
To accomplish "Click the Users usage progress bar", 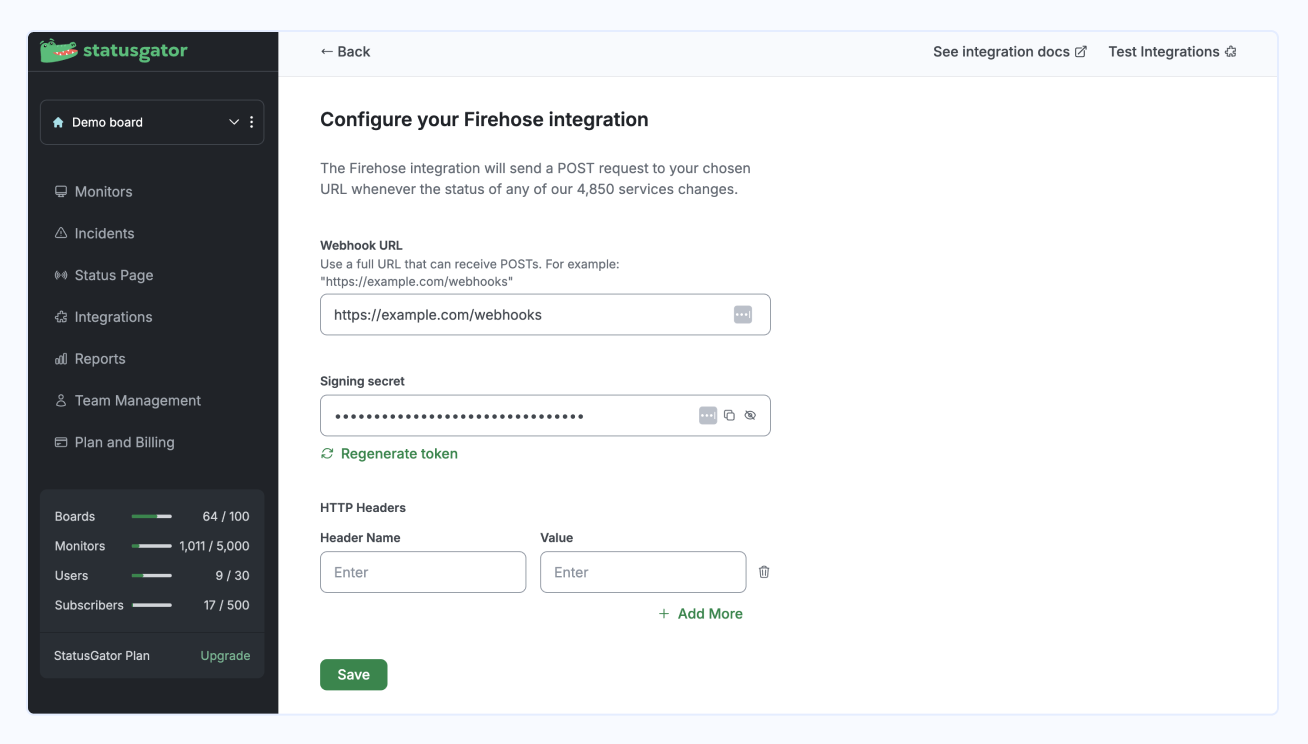I will pos(152,575).
